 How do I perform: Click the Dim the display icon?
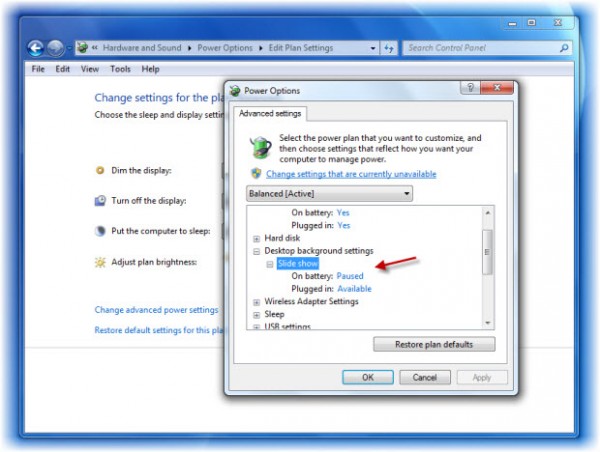point(100,170)
